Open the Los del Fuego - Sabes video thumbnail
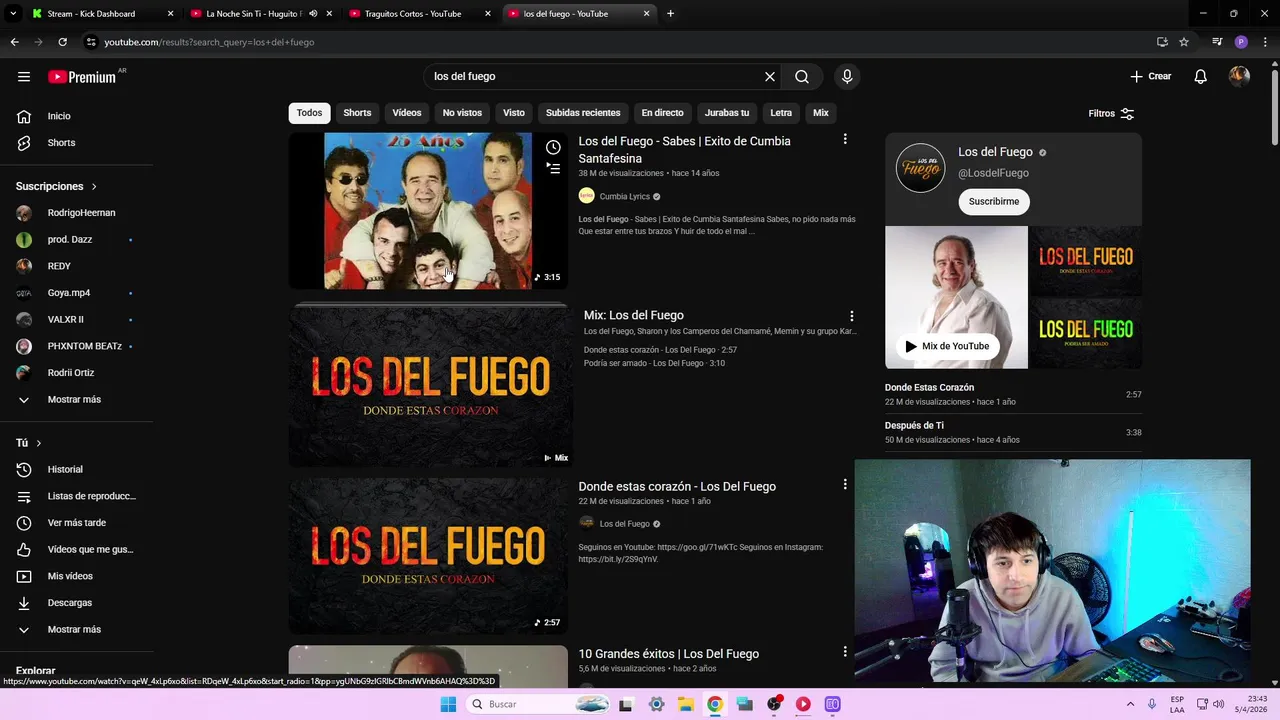Image resolution: width=1280 pixels, height=720 pixels. pos(428,211)
